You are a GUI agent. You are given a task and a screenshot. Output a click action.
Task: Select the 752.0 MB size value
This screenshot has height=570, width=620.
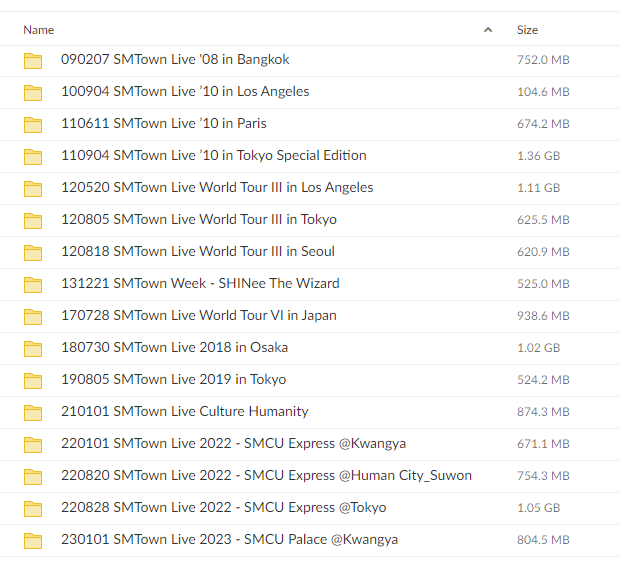point(543,60)
